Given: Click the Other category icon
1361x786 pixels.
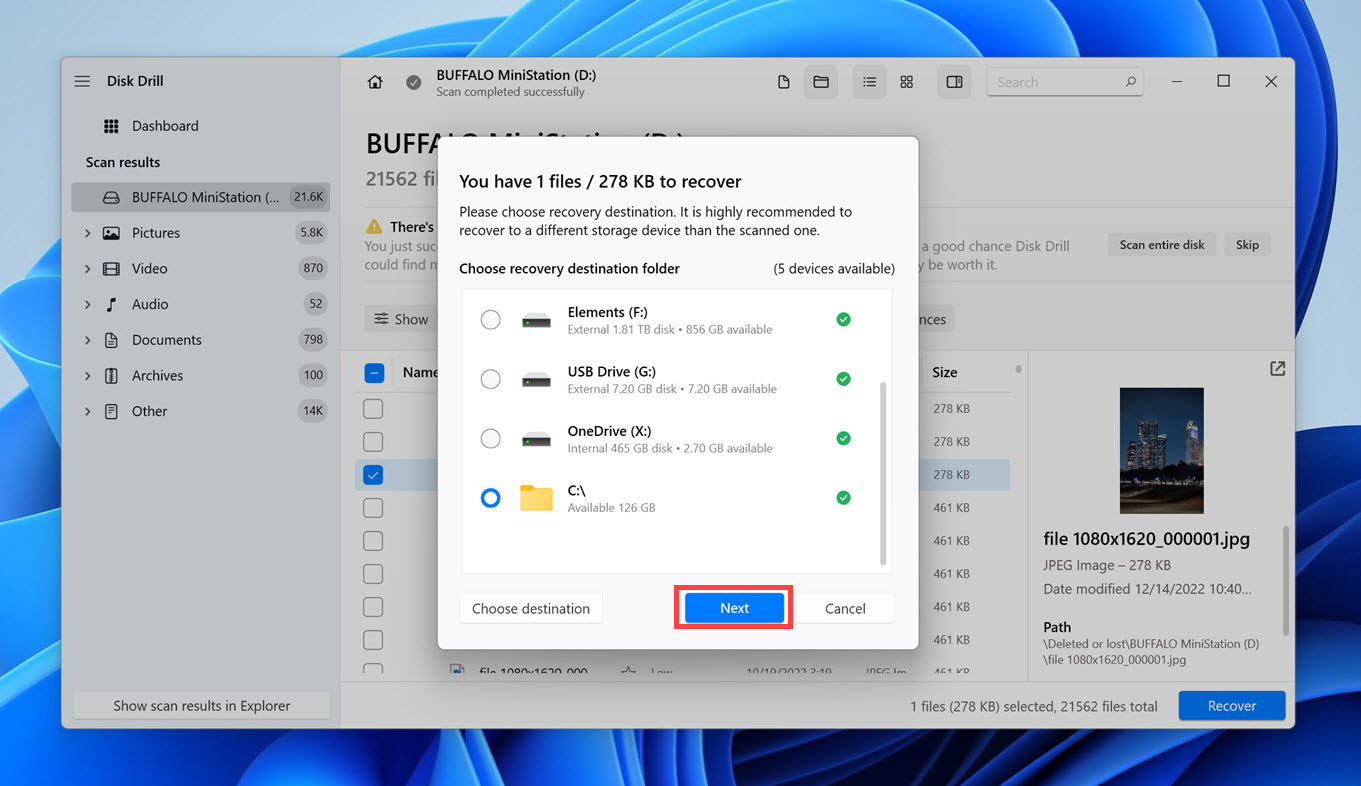Looking at the screenshot, I should click(112, 411).
